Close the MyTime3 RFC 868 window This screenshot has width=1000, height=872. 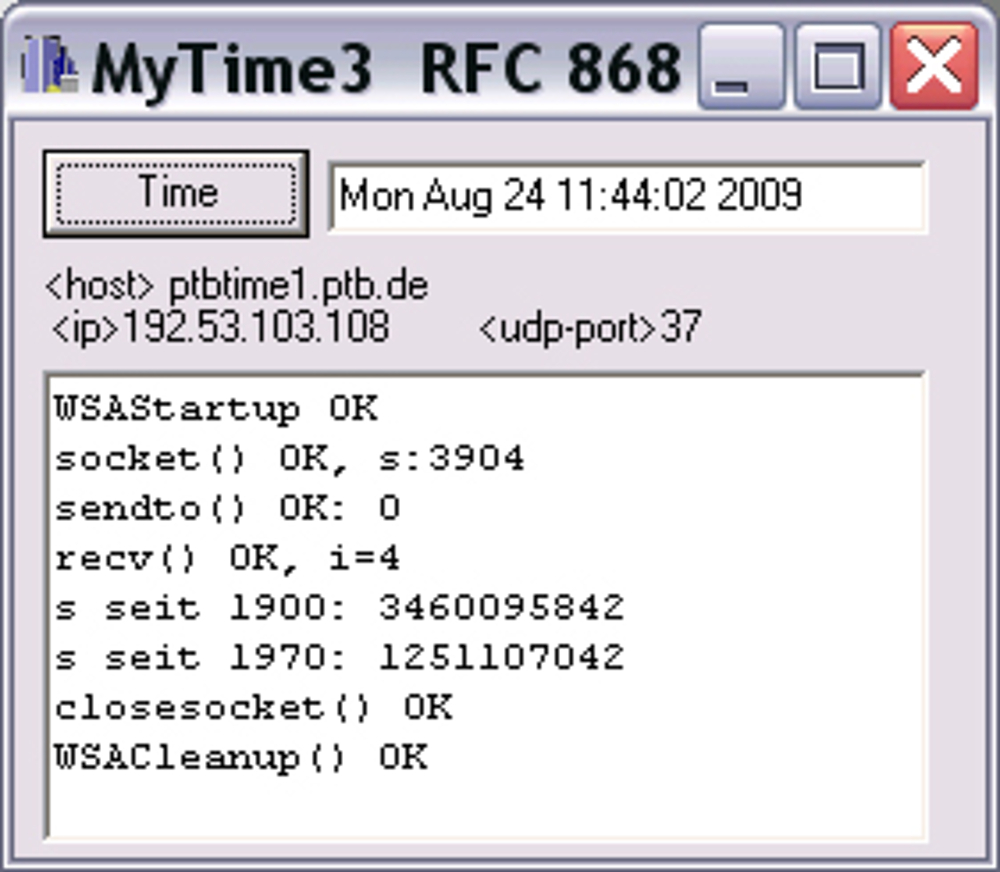934,66
